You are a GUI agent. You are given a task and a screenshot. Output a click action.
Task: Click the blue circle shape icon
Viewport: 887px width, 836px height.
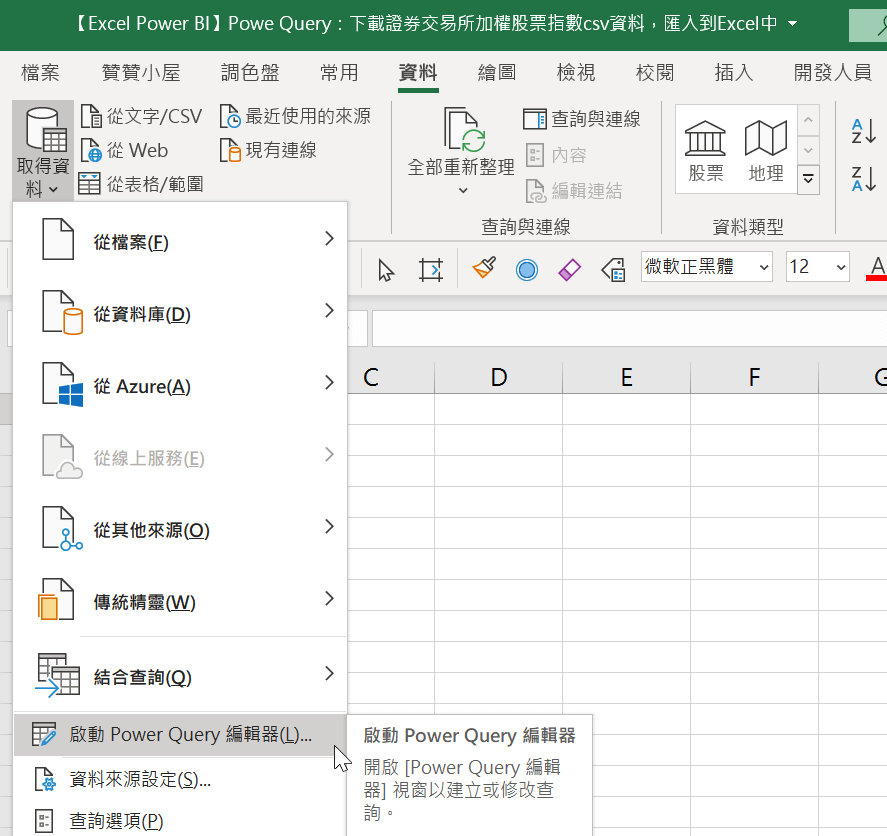pyautogui.click(x=527, y=270)
